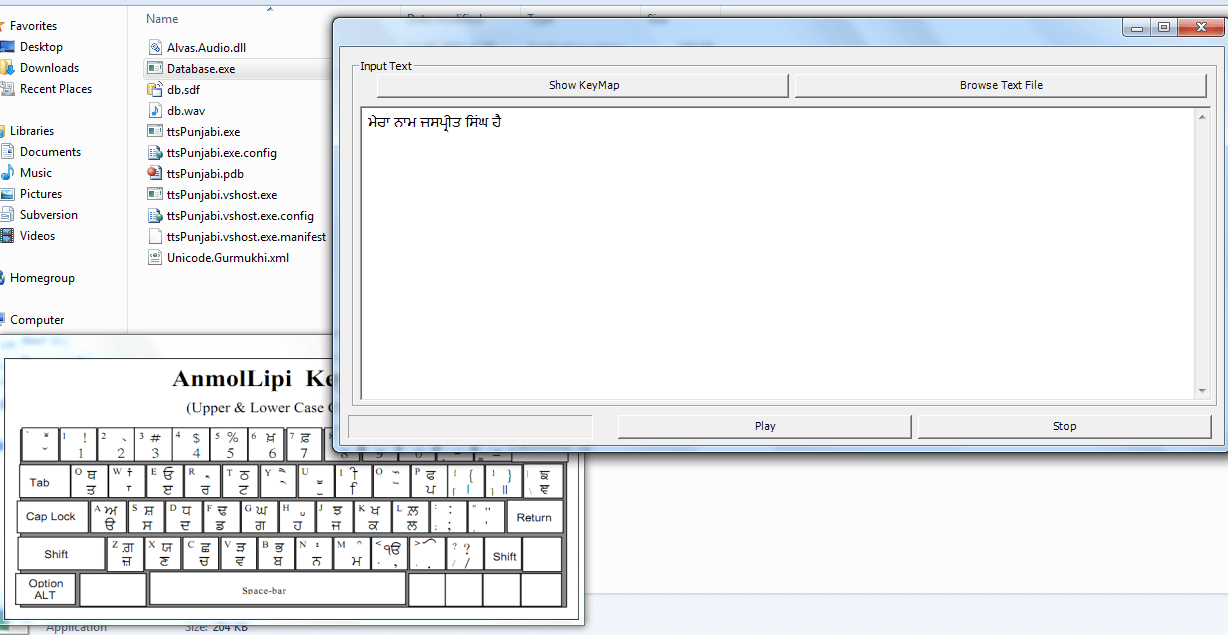Screen dimensions: 1228x635
Task: Open the Downloads favorites folder
Action: coord(49,68)
